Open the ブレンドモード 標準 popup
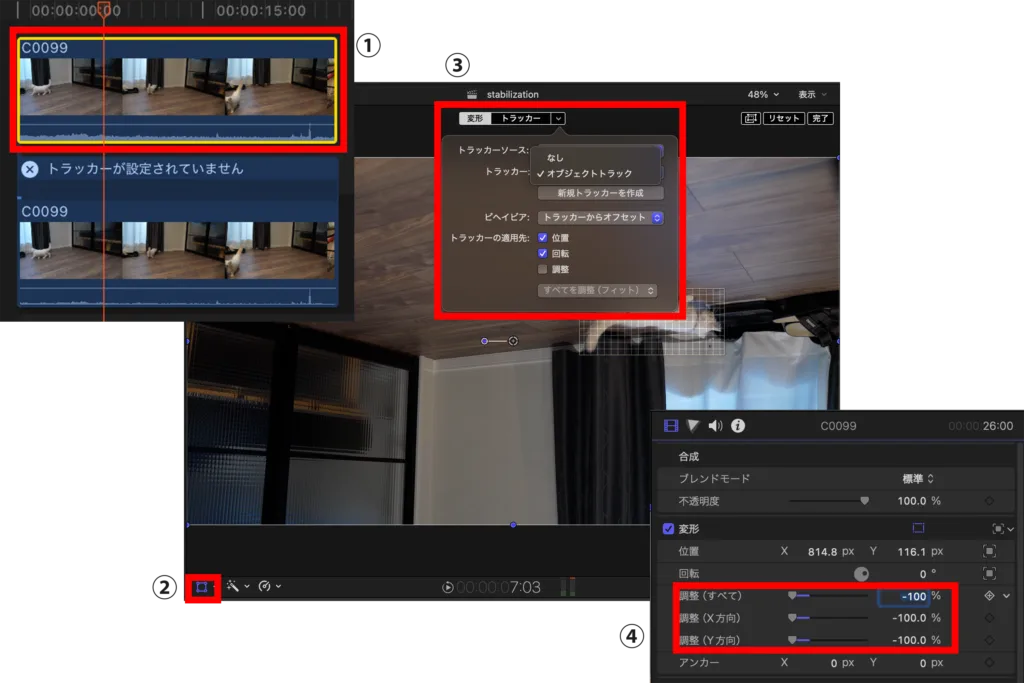The height and width of the screenshot is (683, 1024). tap(918, 479)
